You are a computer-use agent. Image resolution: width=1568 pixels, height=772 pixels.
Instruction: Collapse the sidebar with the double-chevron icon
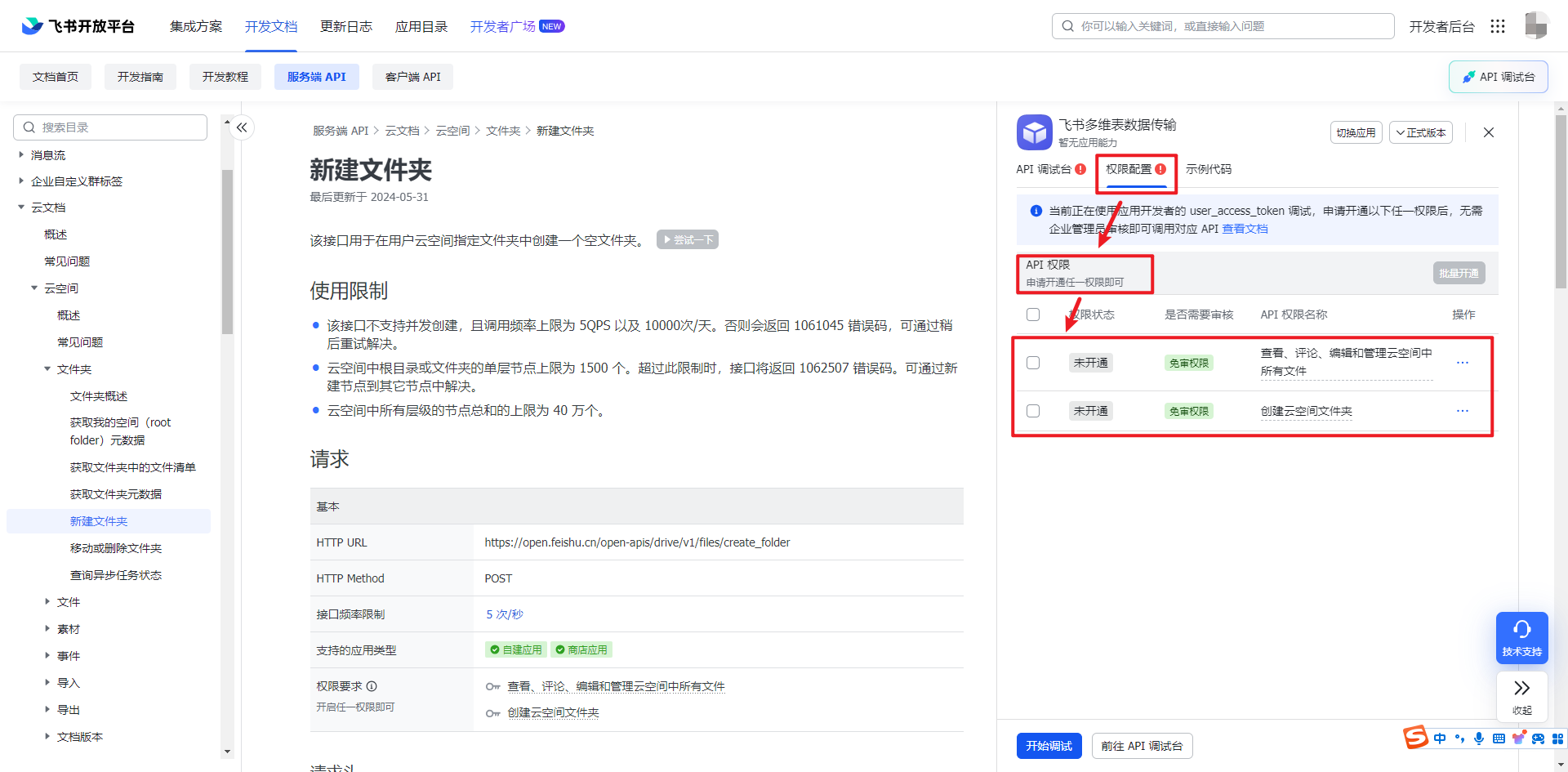pyautogui.click(x=242, y=127)
